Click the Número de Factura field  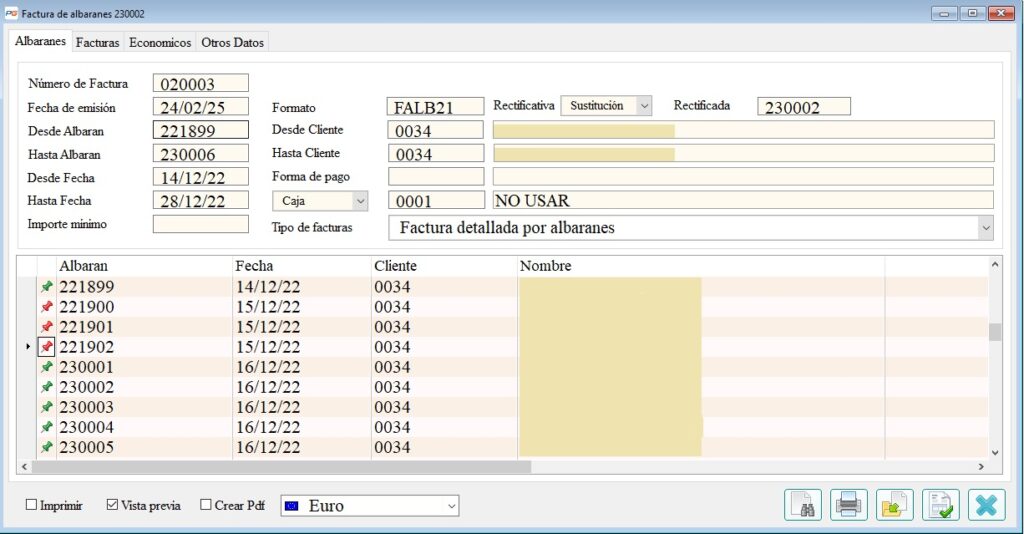coord(200,84)
